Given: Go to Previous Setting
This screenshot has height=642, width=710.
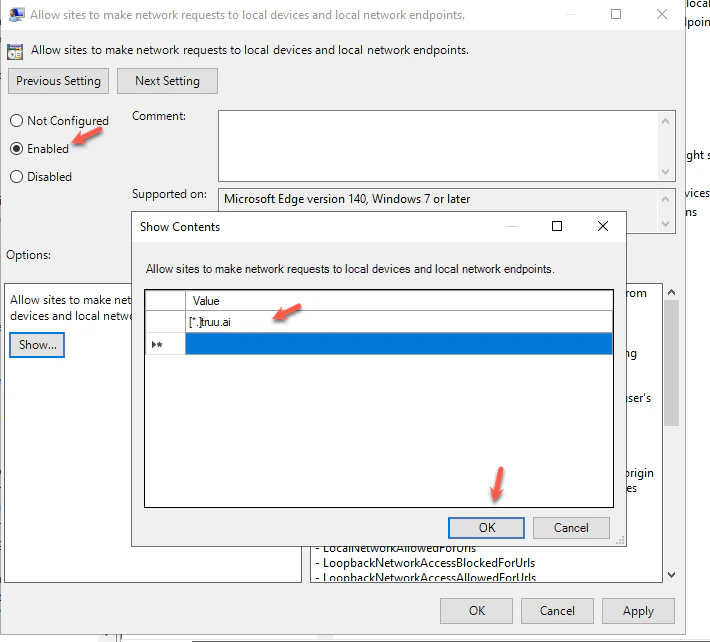Looking at the screenshot, I should pyautogui.click(x=58, y=81).
